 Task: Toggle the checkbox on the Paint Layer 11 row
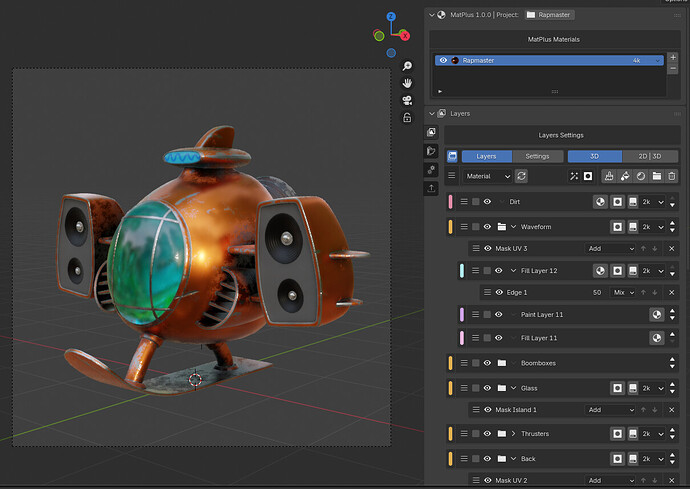click(487, 315)
